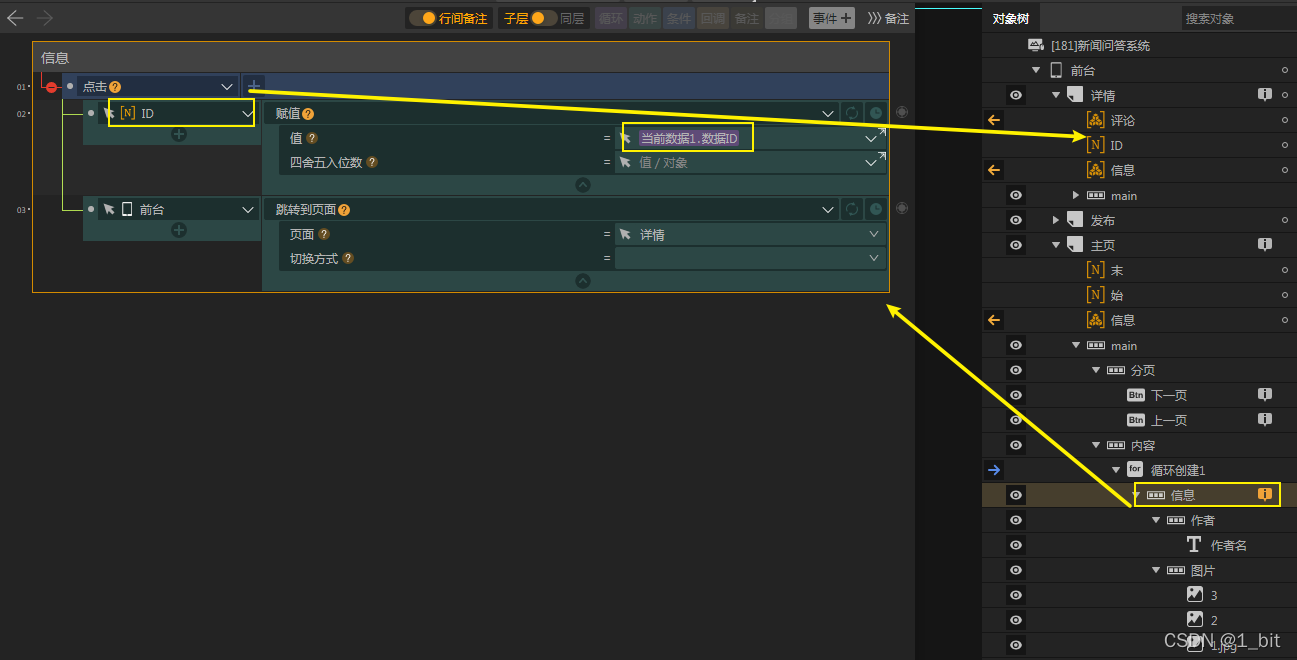The width and height of the screenshot is (1297, 660).
Task: Collapse the 前台 tree node
Action: (x=1036, y=70)
